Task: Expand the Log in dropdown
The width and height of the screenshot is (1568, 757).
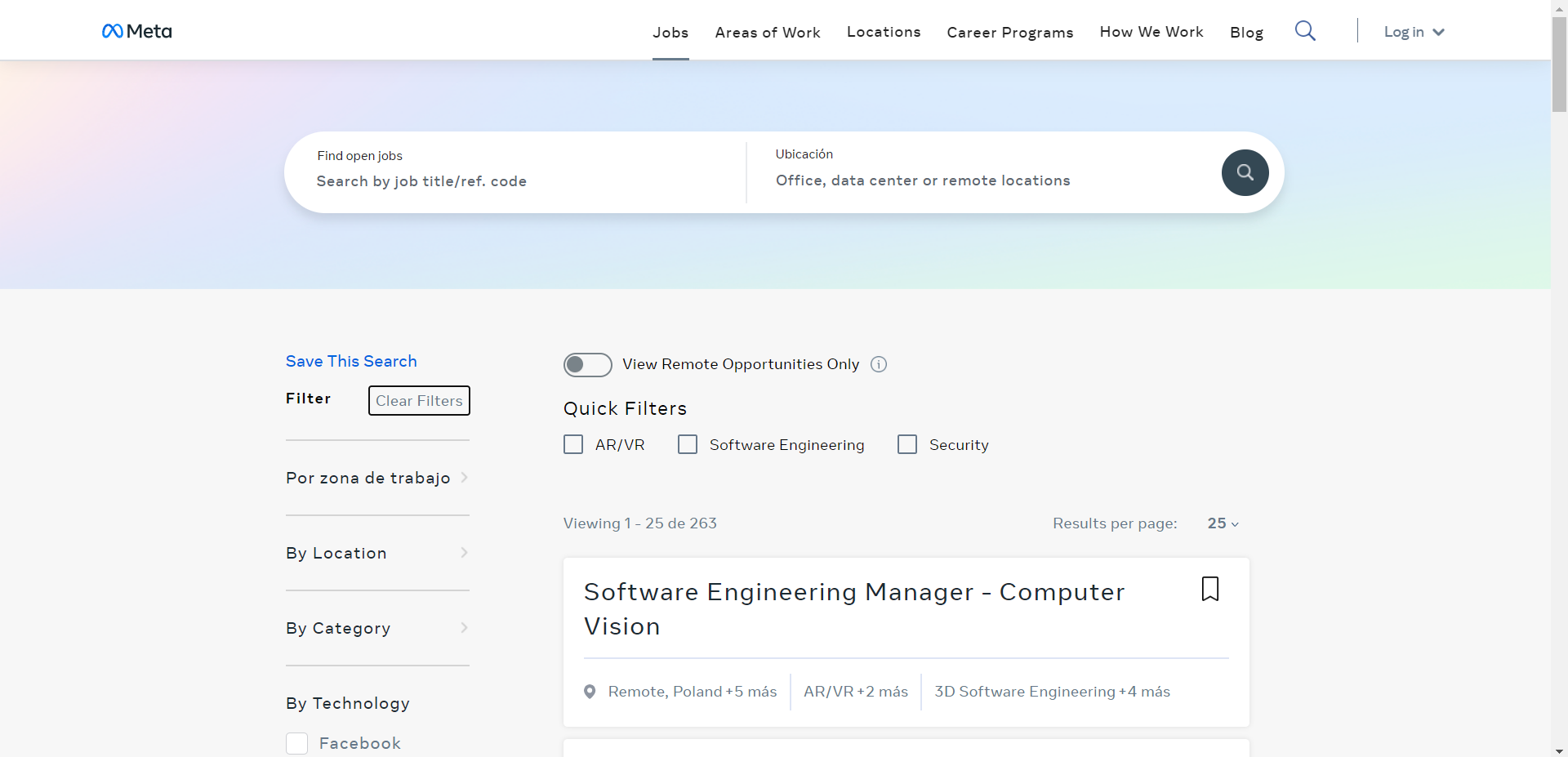Action: (x=1414, y=32)
